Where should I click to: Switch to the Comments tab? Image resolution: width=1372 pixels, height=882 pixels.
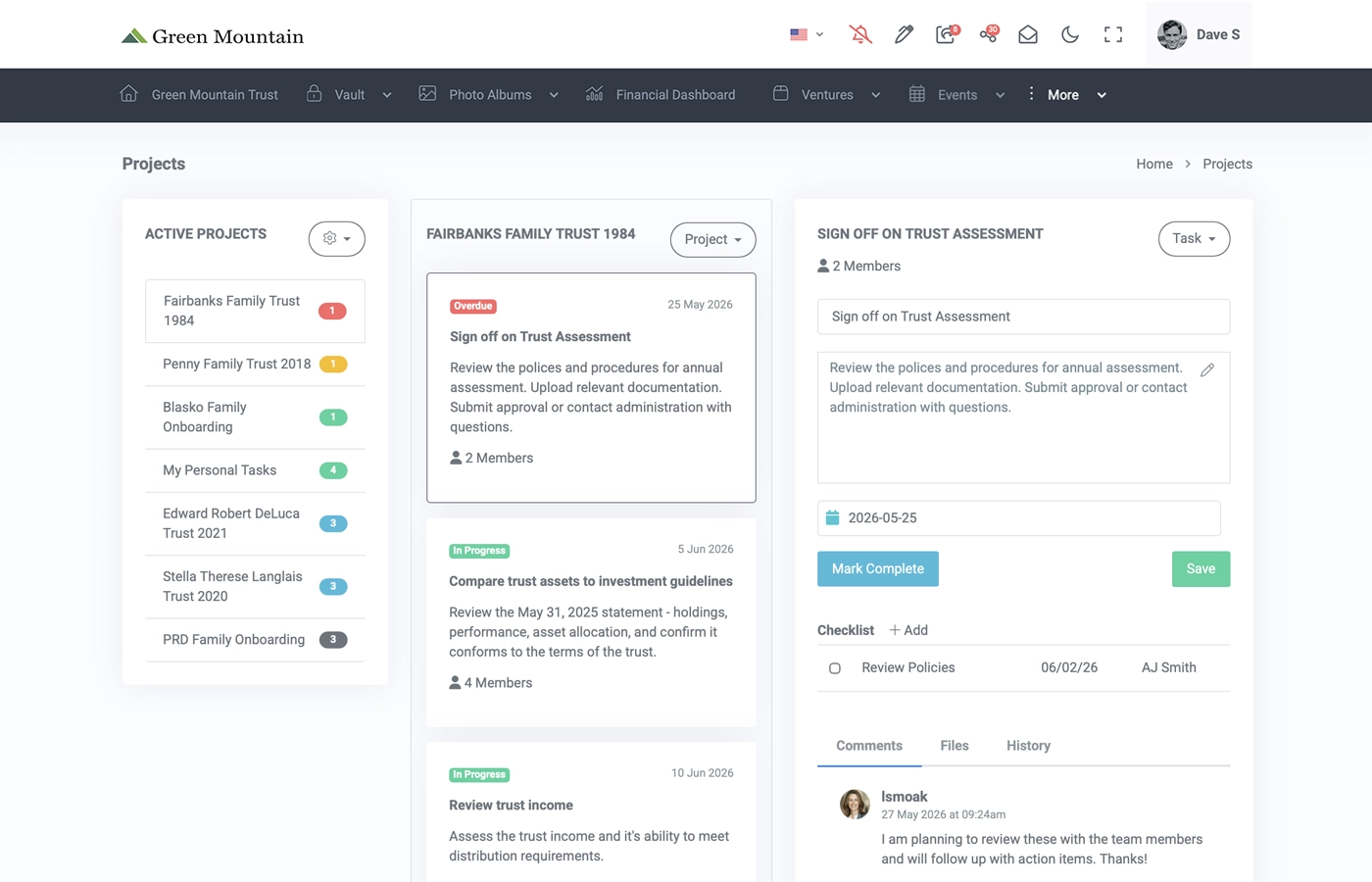[869, 746]
